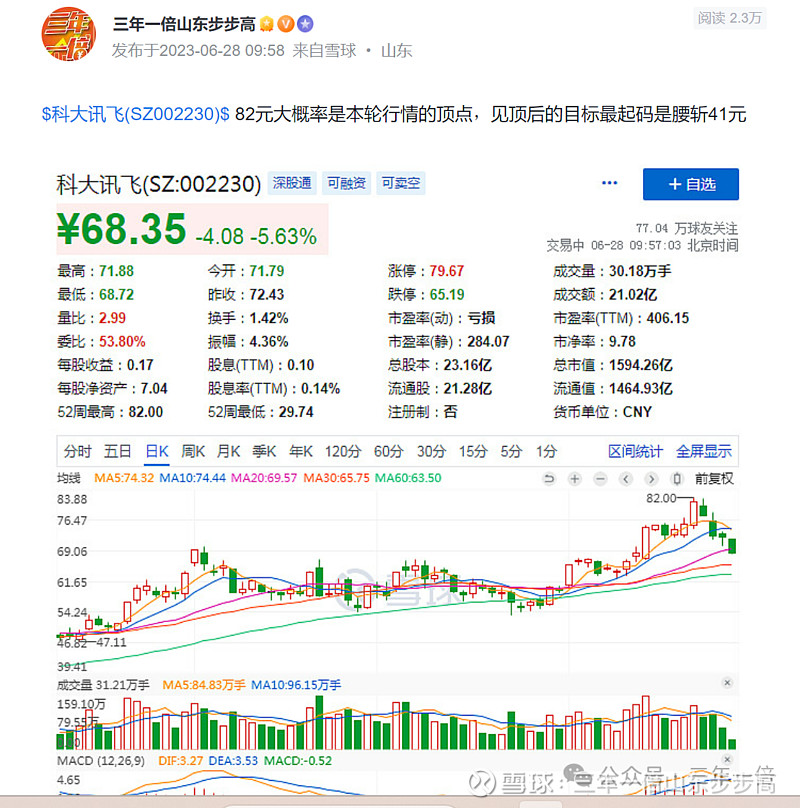Click the 总市值：1594.26亿 value
This screenshot has width=800, height=808.
[x=613, y=365]
